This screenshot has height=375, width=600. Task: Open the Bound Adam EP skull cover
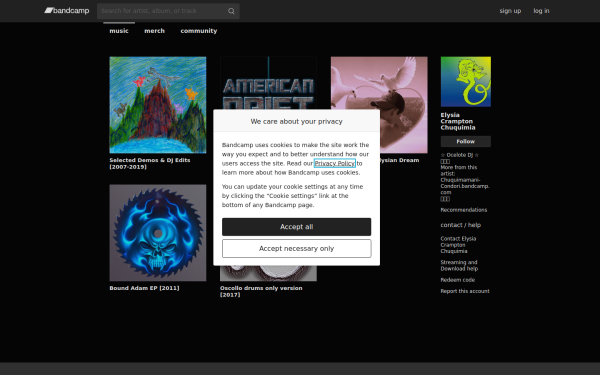(158, 233)
